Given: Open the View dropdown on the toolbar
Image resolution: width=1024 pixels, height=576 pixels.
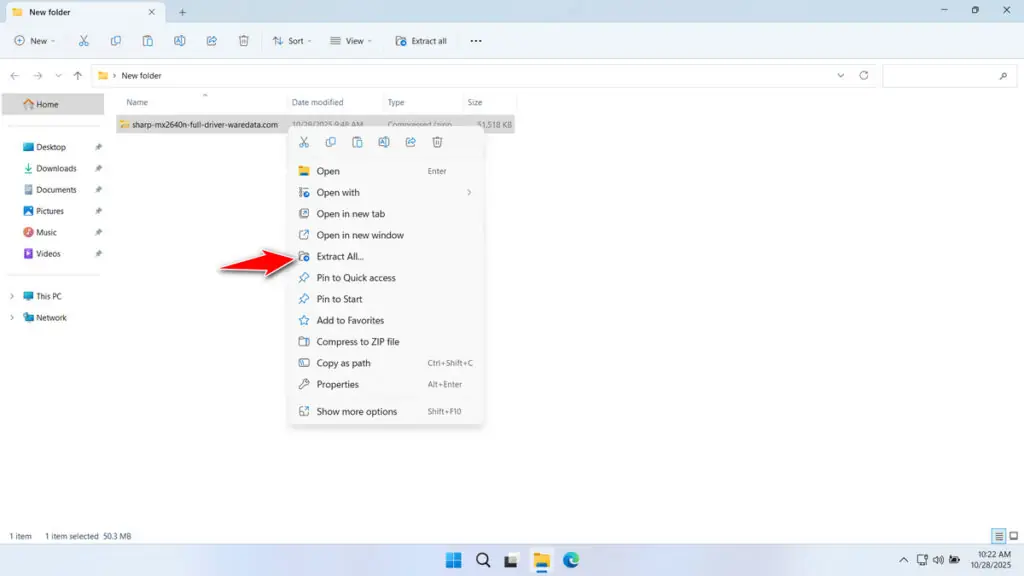Looking at the screenshot, I should (x=351, y=40).
